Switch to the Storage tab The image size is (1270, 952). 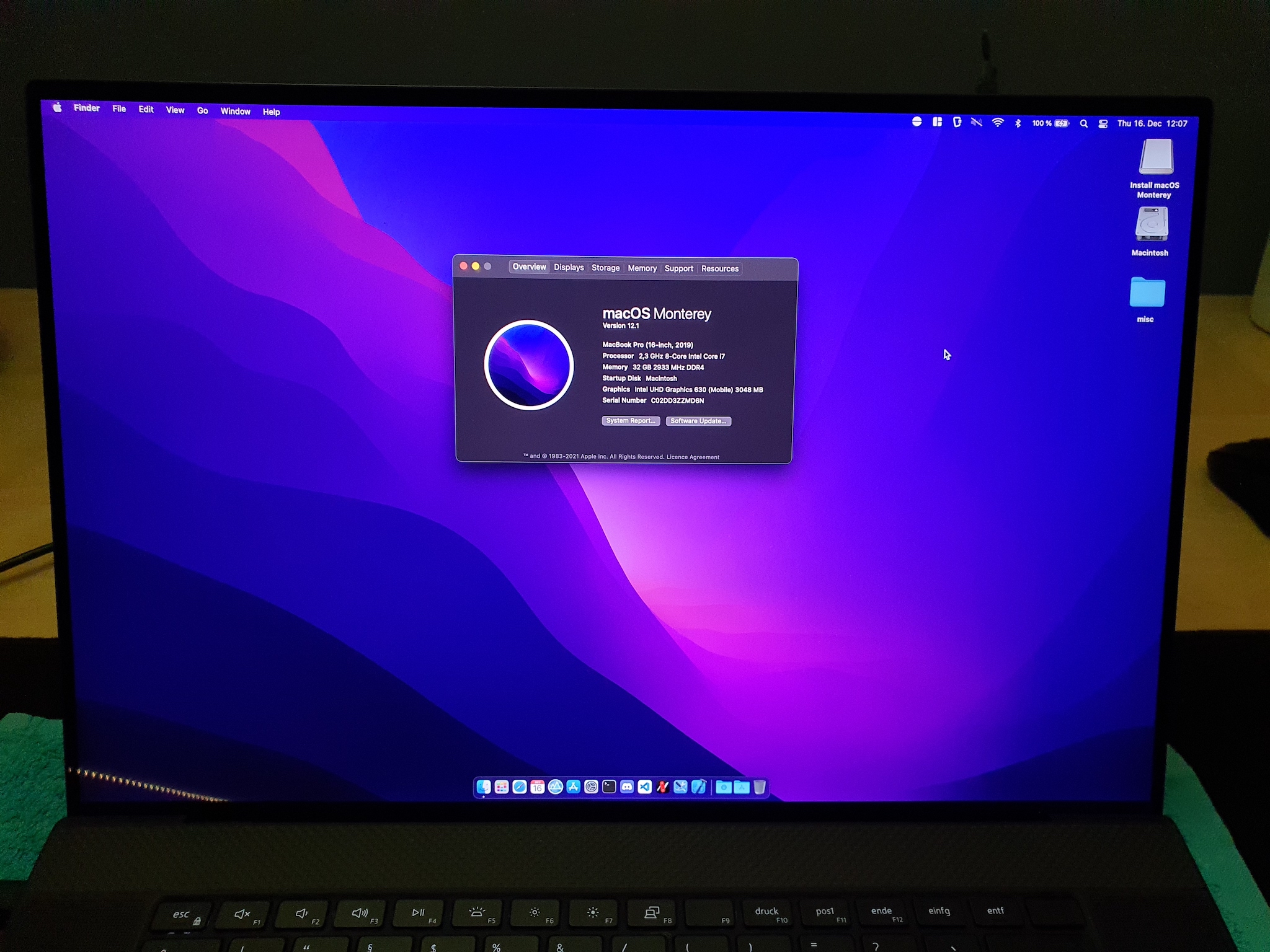coord(605,268)
